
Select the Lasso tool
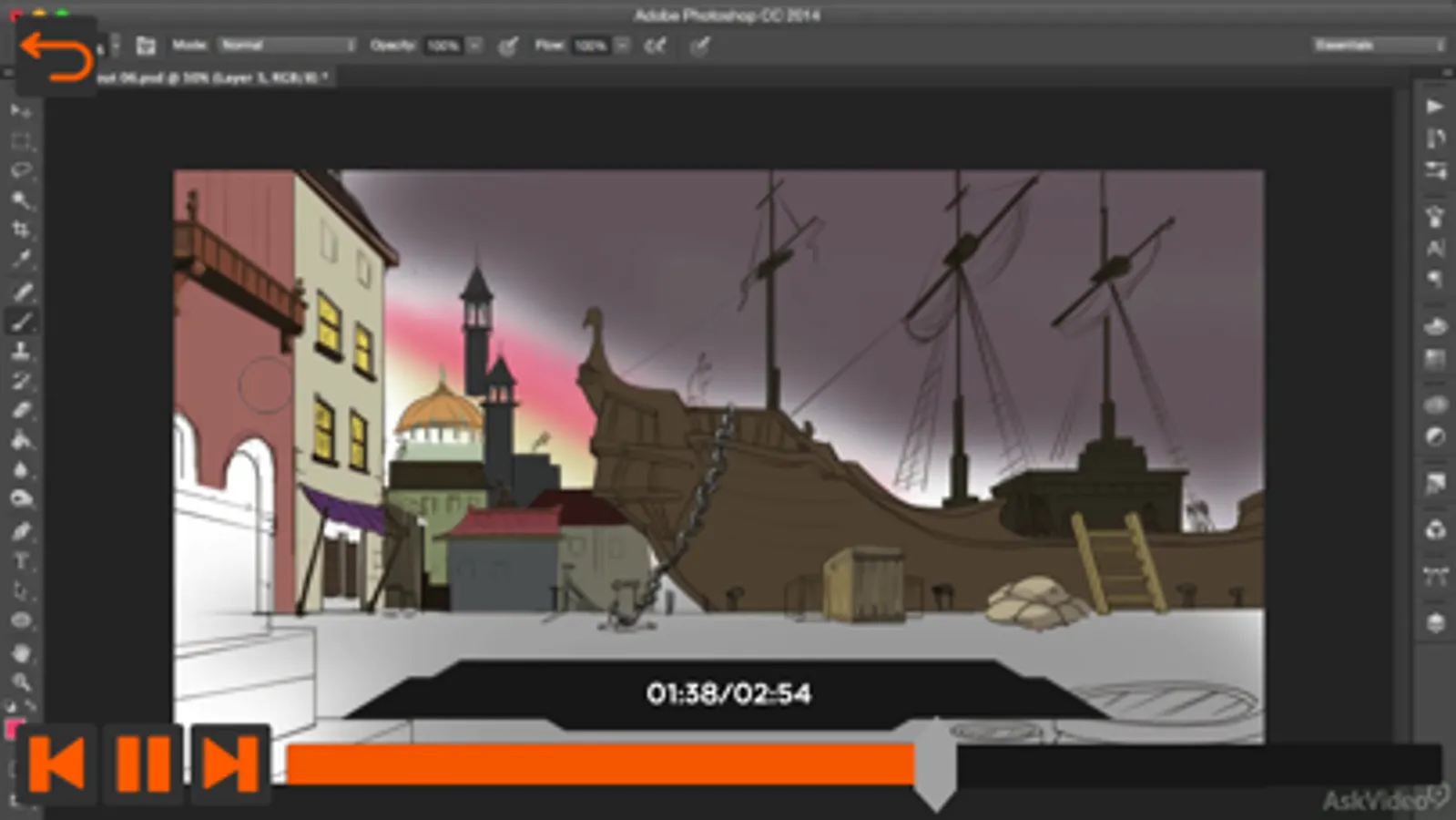[x=21, y=170]
